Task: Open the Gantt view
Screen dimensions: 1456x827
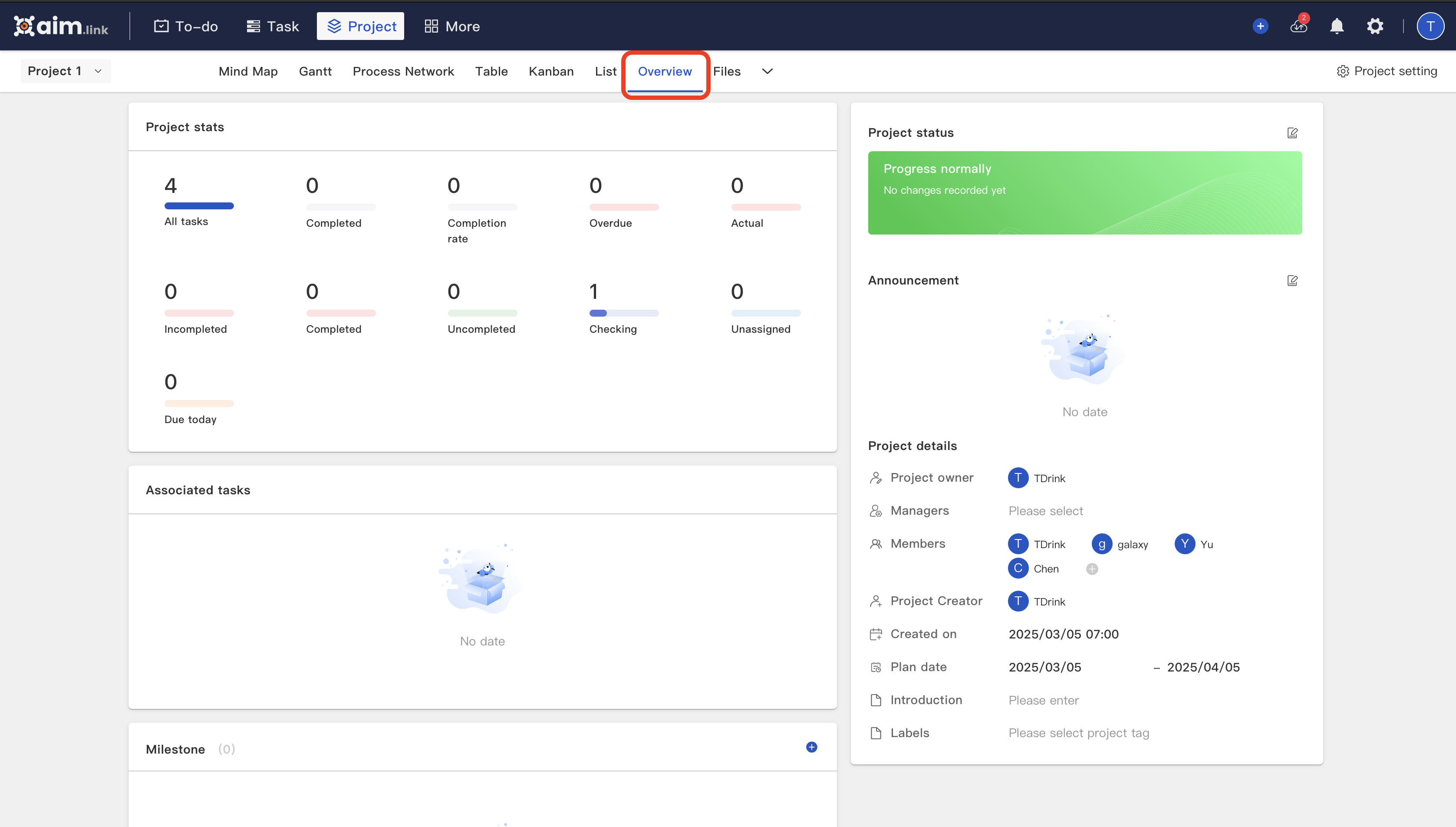Action: click(315, 71)
